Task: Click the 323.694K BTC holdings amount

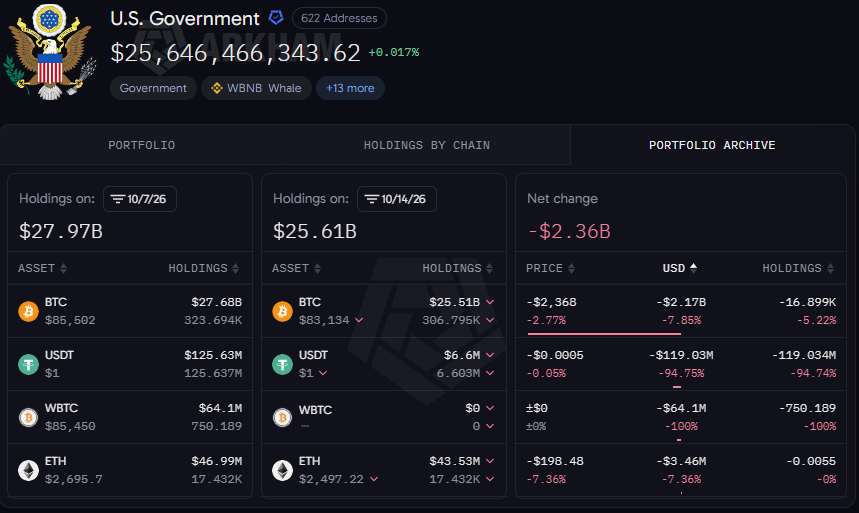Action: point(213,320)
